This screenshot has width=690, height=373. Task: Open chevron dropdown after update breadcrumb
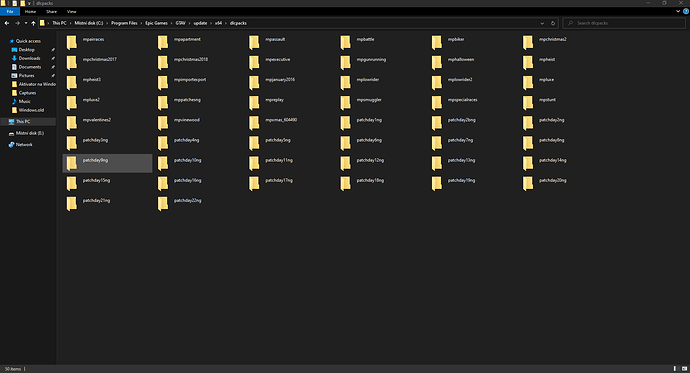[x=211, y=23]
